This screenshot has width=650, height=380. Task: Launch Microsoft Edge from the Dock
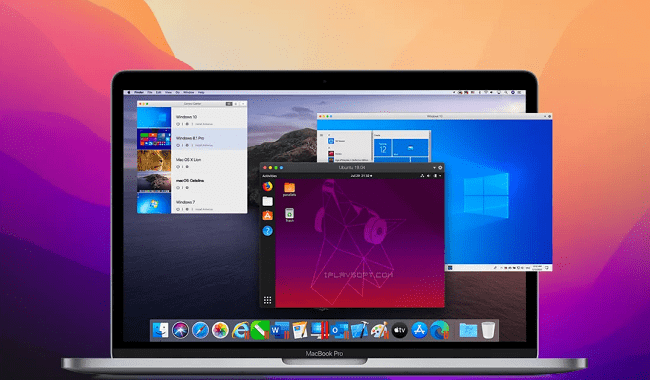coord(439,330)
